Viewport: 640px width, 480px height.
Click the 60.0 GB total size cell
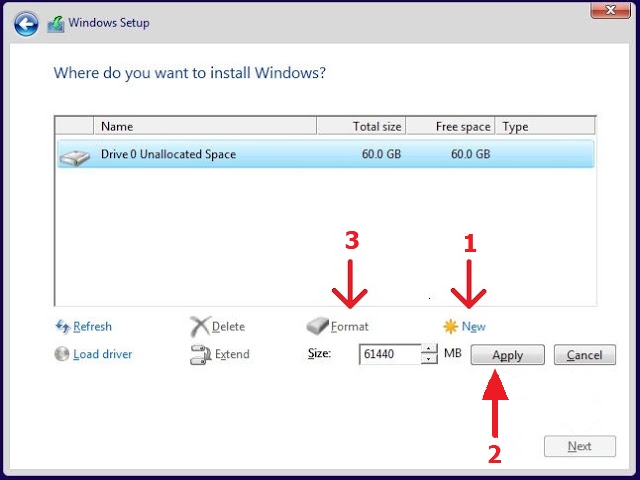point(381,154)
